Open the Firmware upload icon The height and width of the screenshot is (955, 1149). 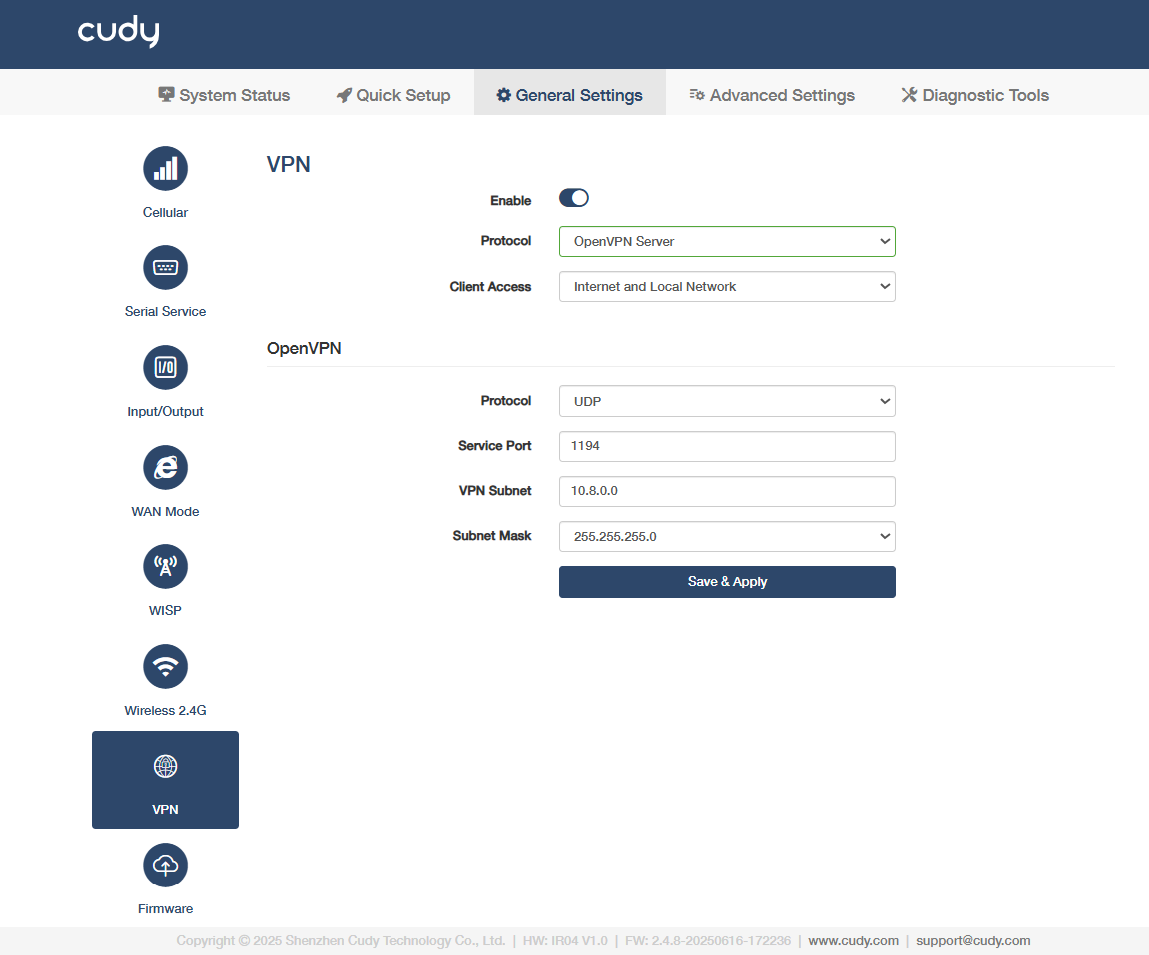pos(165,865)
